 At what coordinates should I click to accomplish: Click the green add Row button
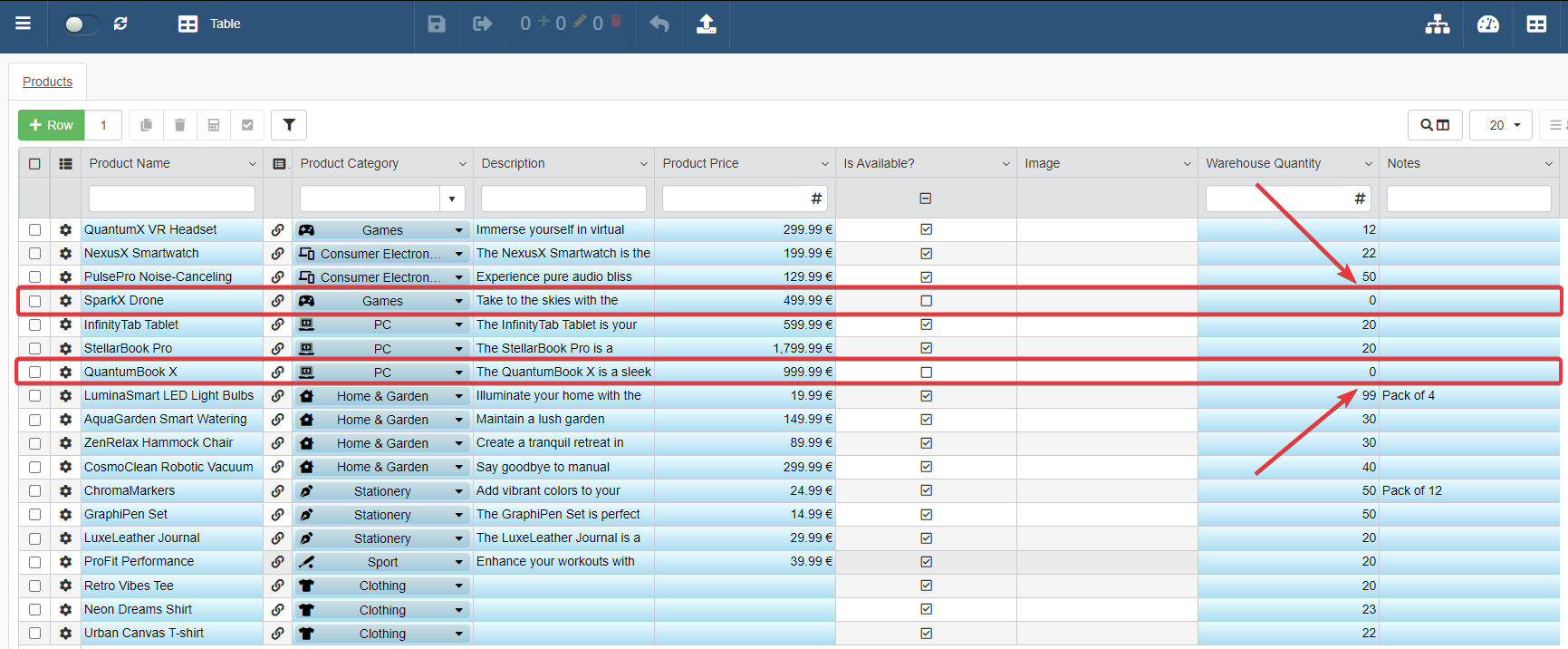point(52,125)
